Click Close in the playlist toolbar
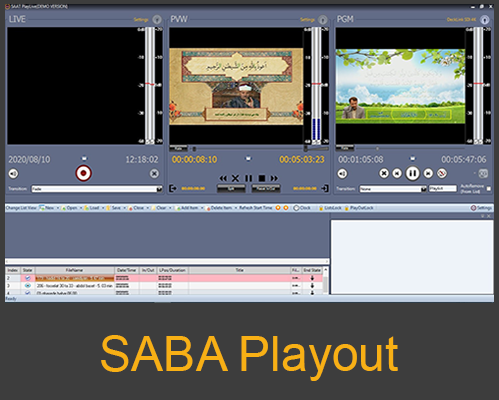This screenshot has width=499, height=400. click(x=136, y=208)
